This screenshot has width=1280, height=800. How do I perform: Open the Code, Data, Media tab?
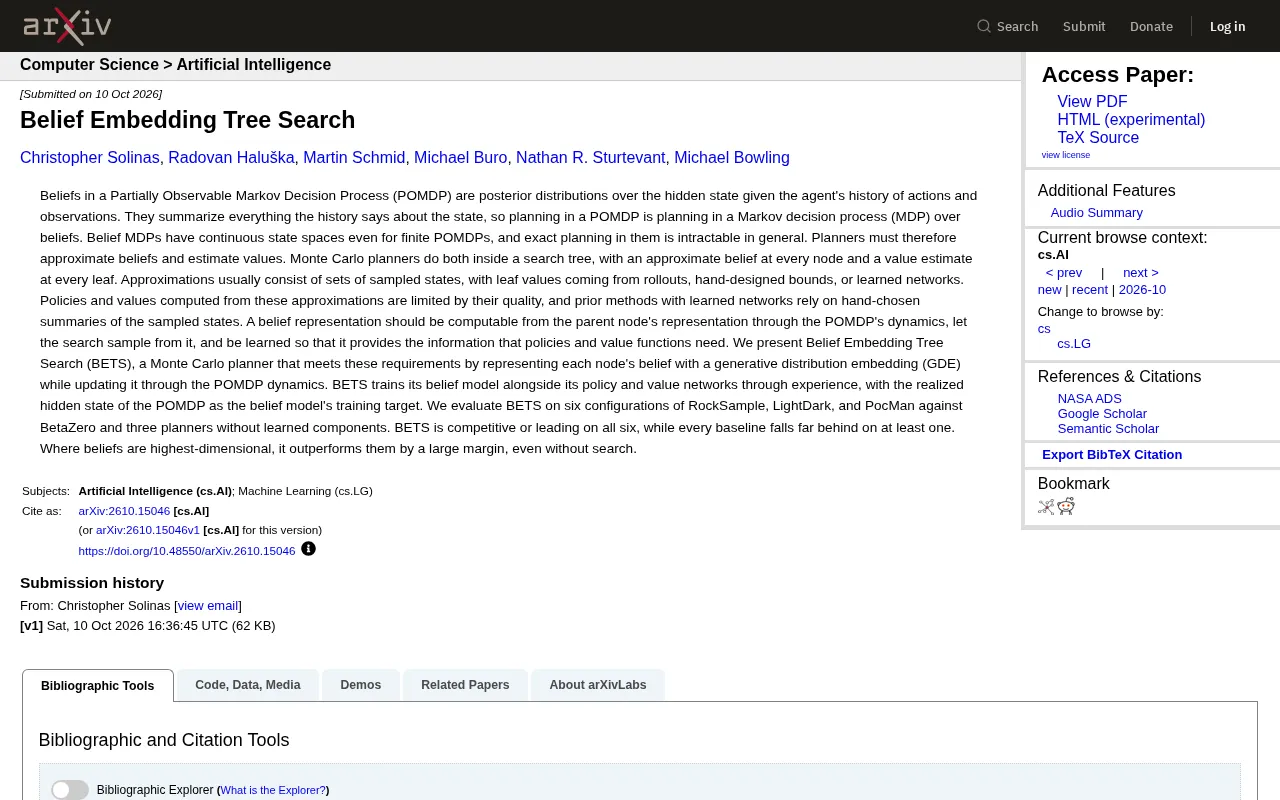pyautogui.click(x=248, y=685)
